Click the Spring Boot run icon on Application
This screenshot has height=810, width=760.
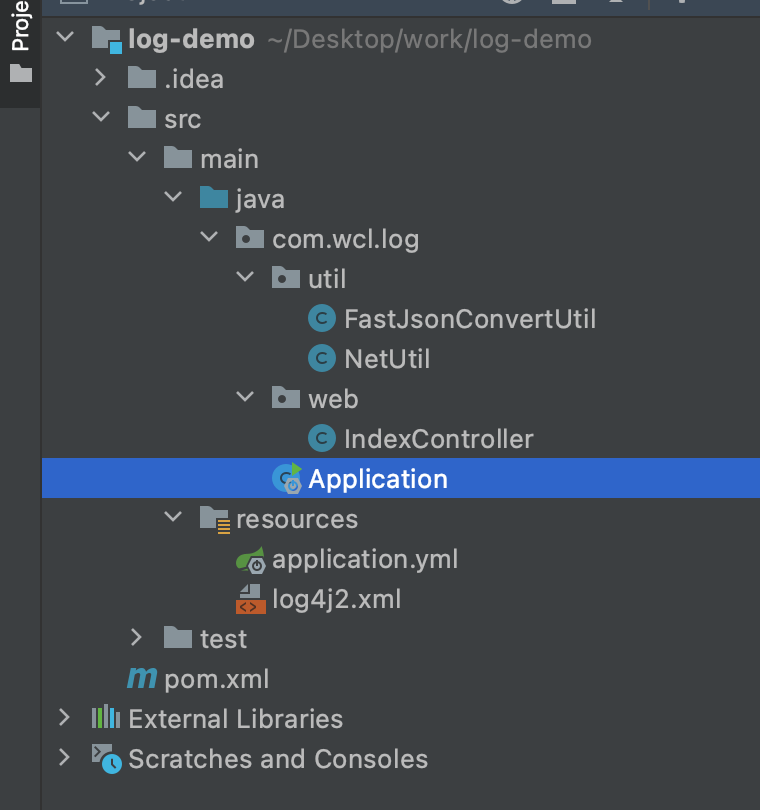[286, 478]
